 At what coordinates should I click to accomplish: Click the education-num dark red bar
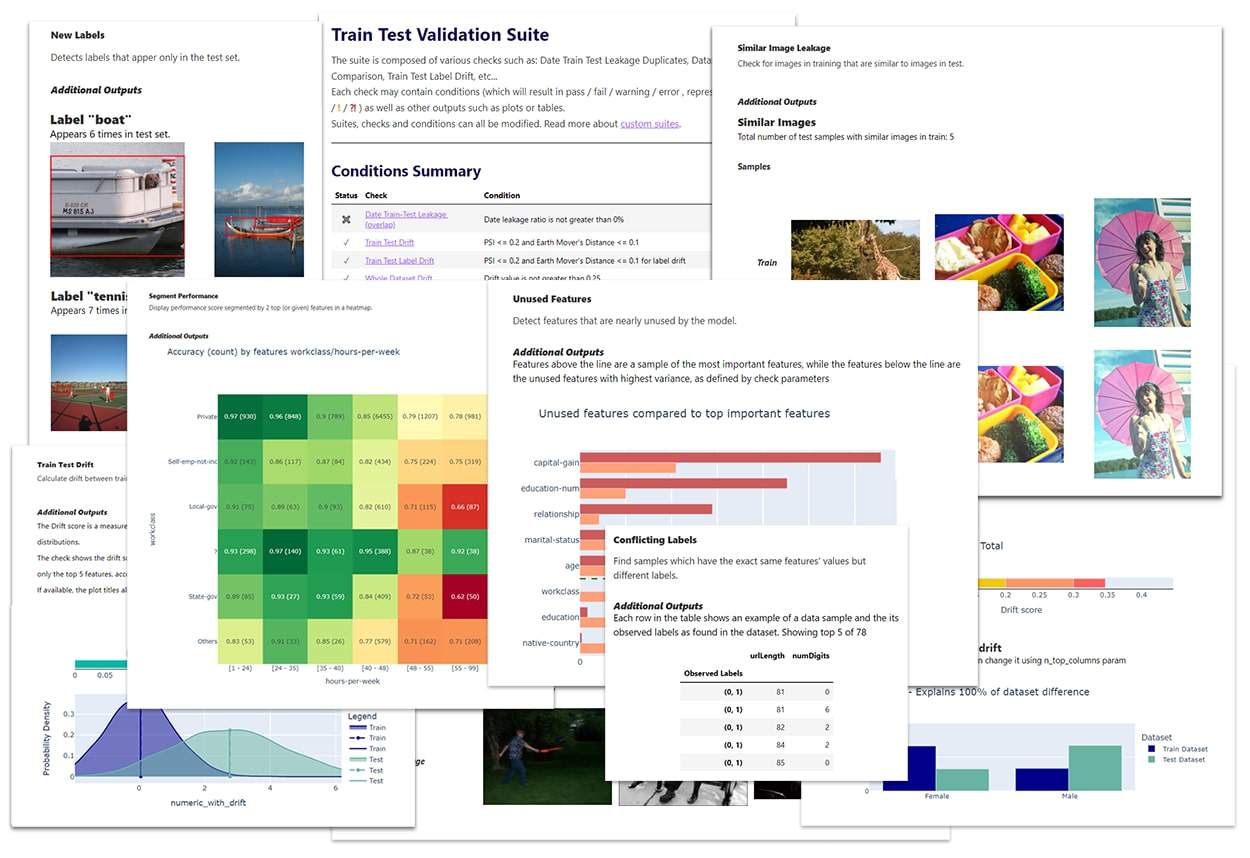click(683, 483)
